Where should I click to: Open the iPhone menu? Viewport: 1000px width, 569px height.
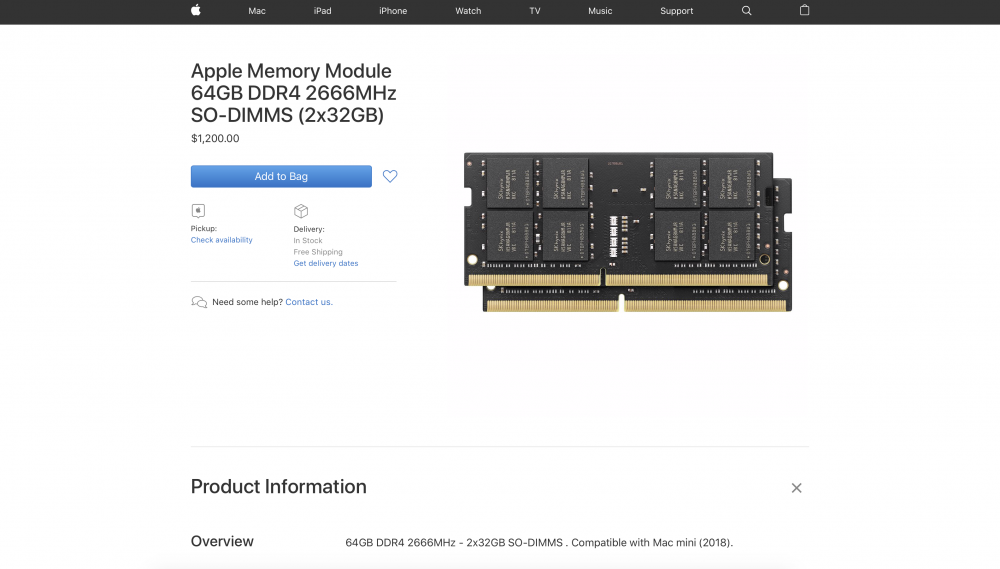click(393, 11)
